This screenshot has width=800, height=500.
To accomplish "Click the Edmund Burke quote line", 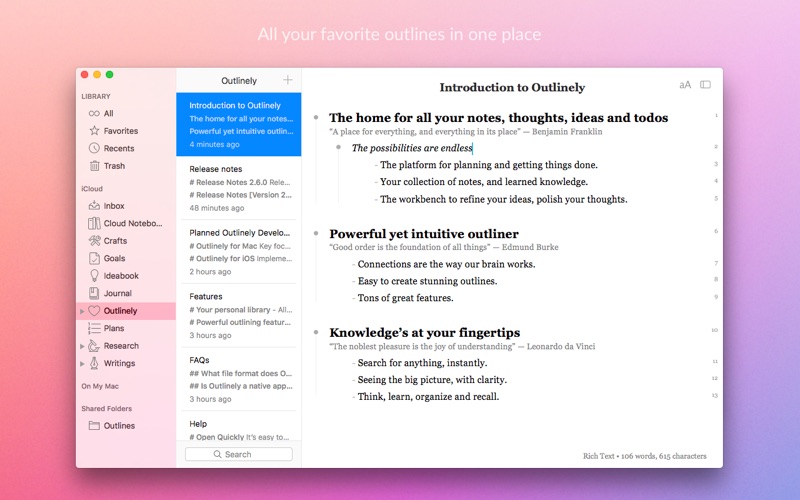I will click(443, 247).
